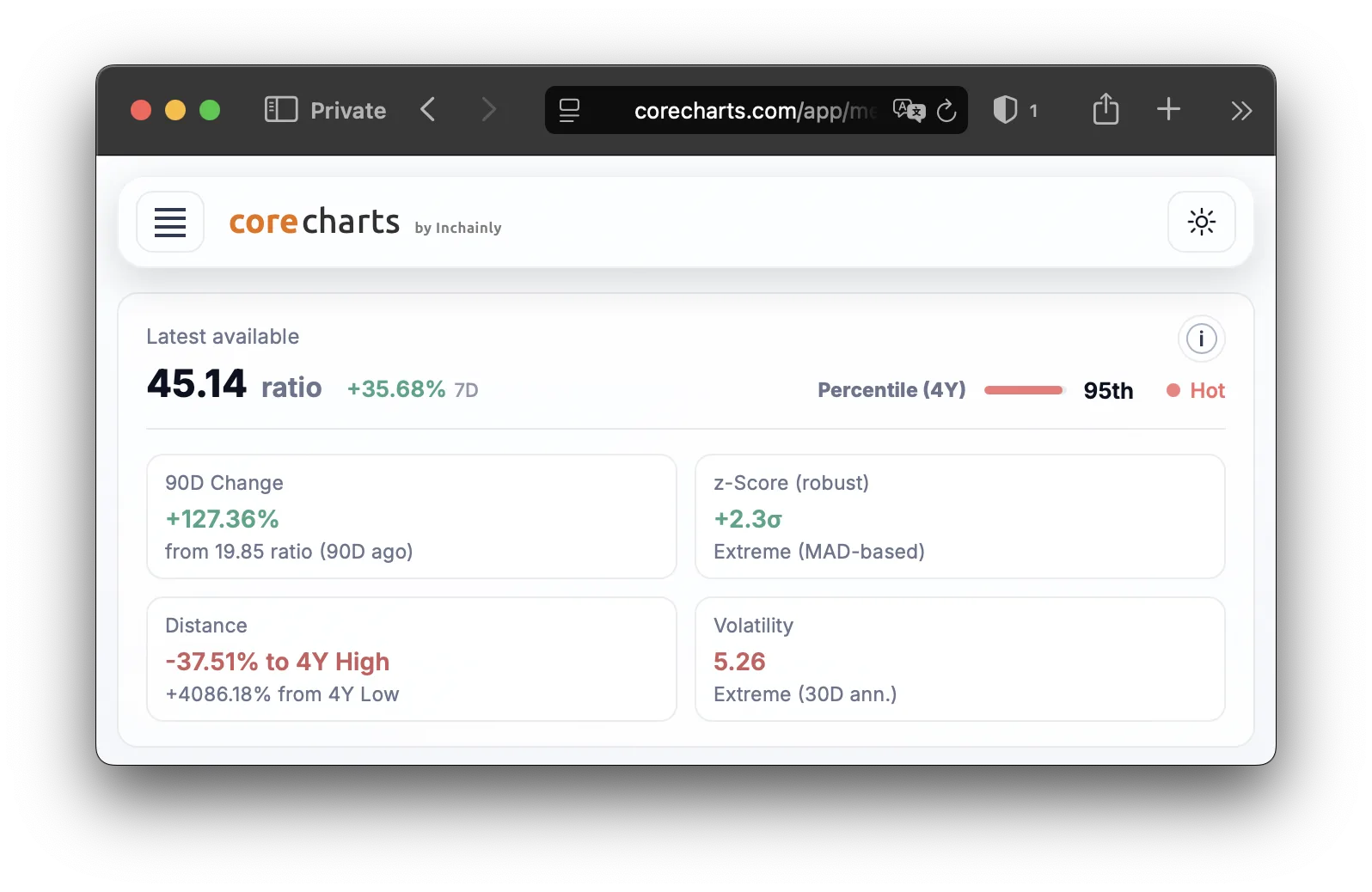
Task: Select the 90D Change card
Action: click(411, 516)
